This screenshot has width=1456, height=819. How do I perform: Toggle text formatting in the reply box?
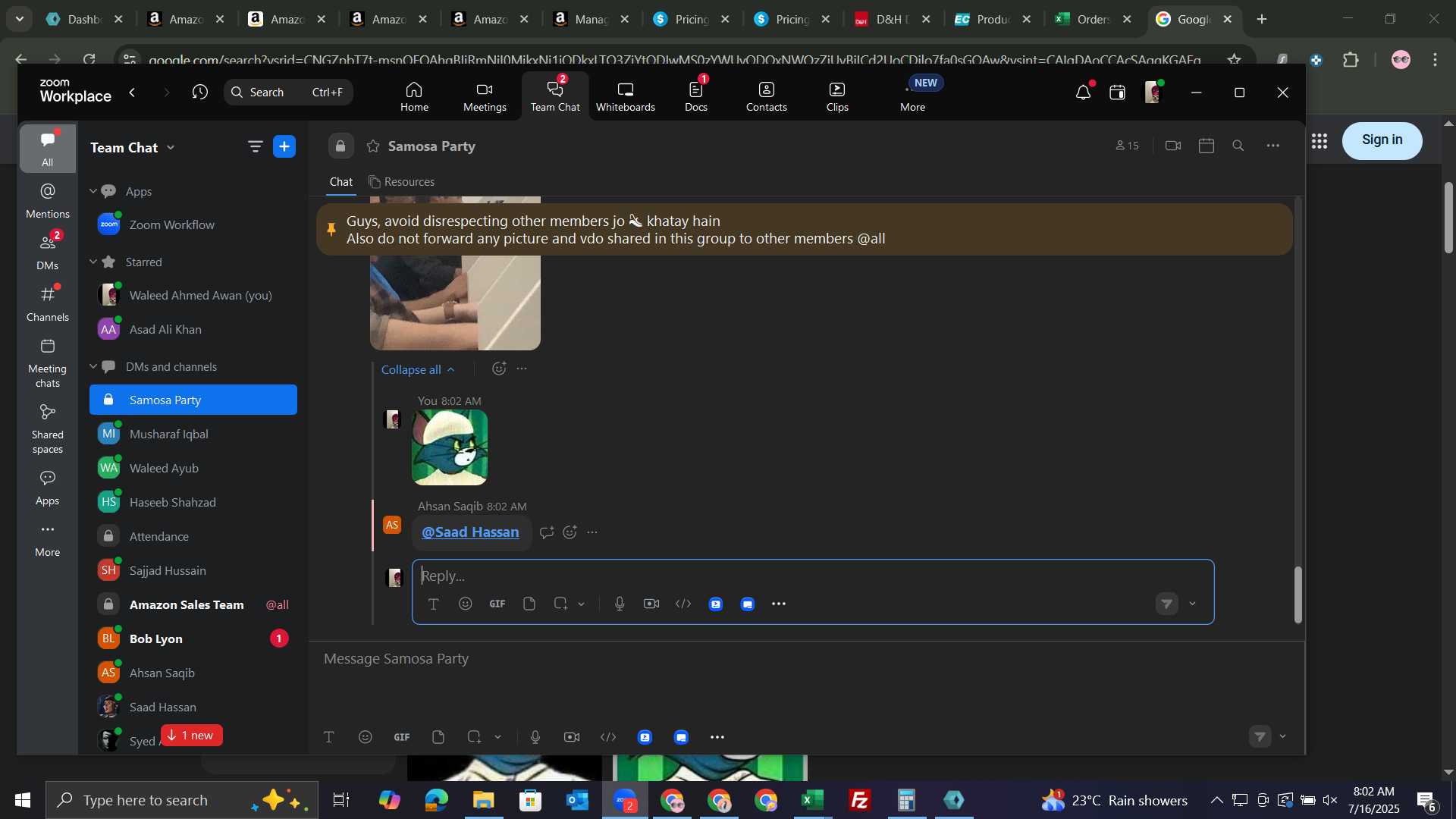coord(433,604)
